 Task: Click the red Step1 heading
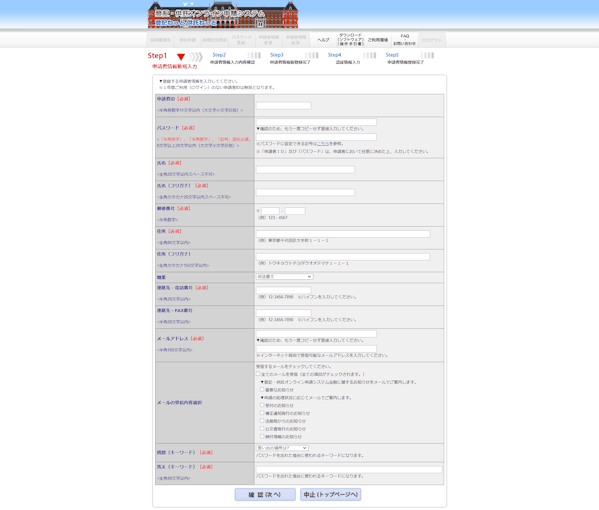[x=157, y=56]
